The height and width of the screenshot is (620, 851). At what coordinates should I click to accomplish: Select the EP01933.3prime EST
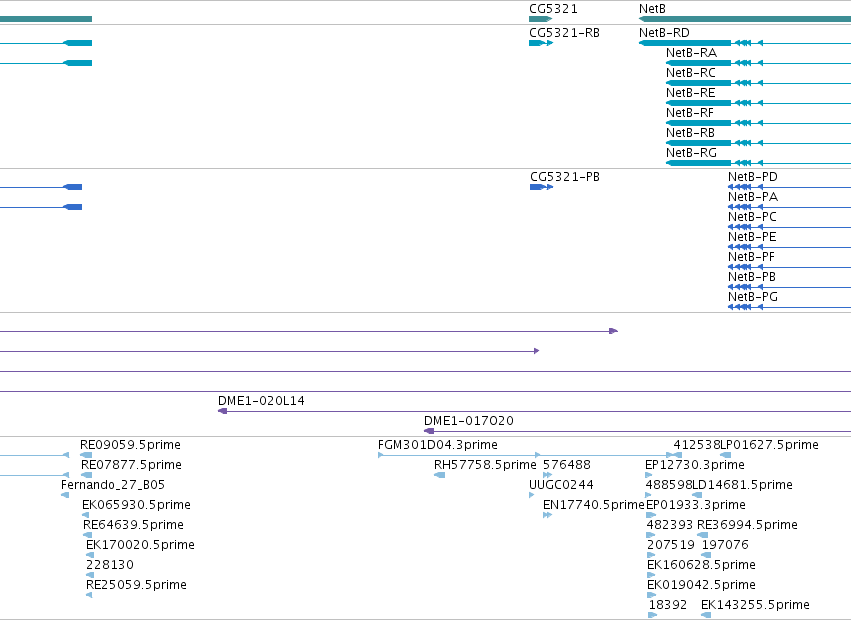click(x=696, y=505)
